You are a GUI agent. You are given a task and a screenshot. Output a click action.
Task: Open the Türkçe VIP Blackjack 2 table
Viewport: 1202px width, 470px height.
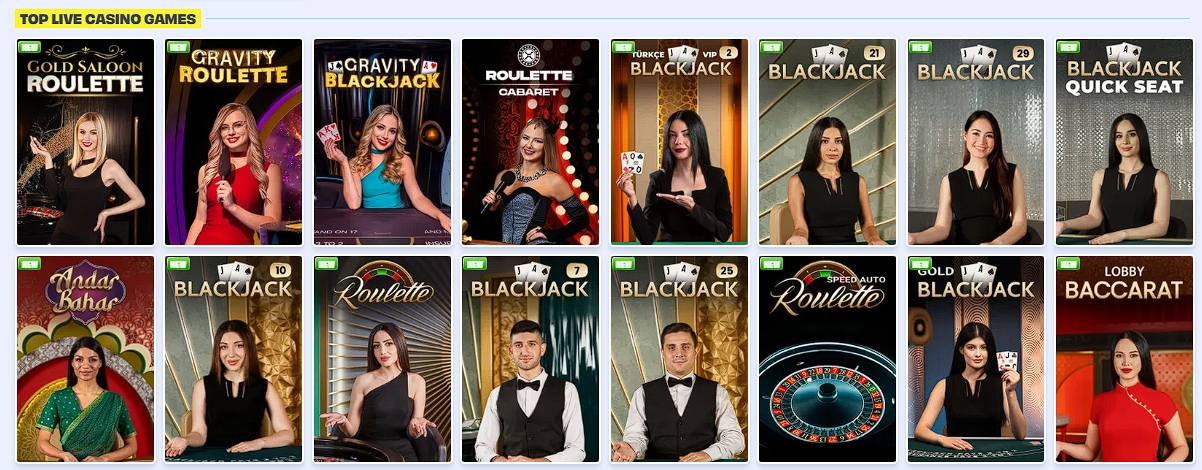coord(679,142)
